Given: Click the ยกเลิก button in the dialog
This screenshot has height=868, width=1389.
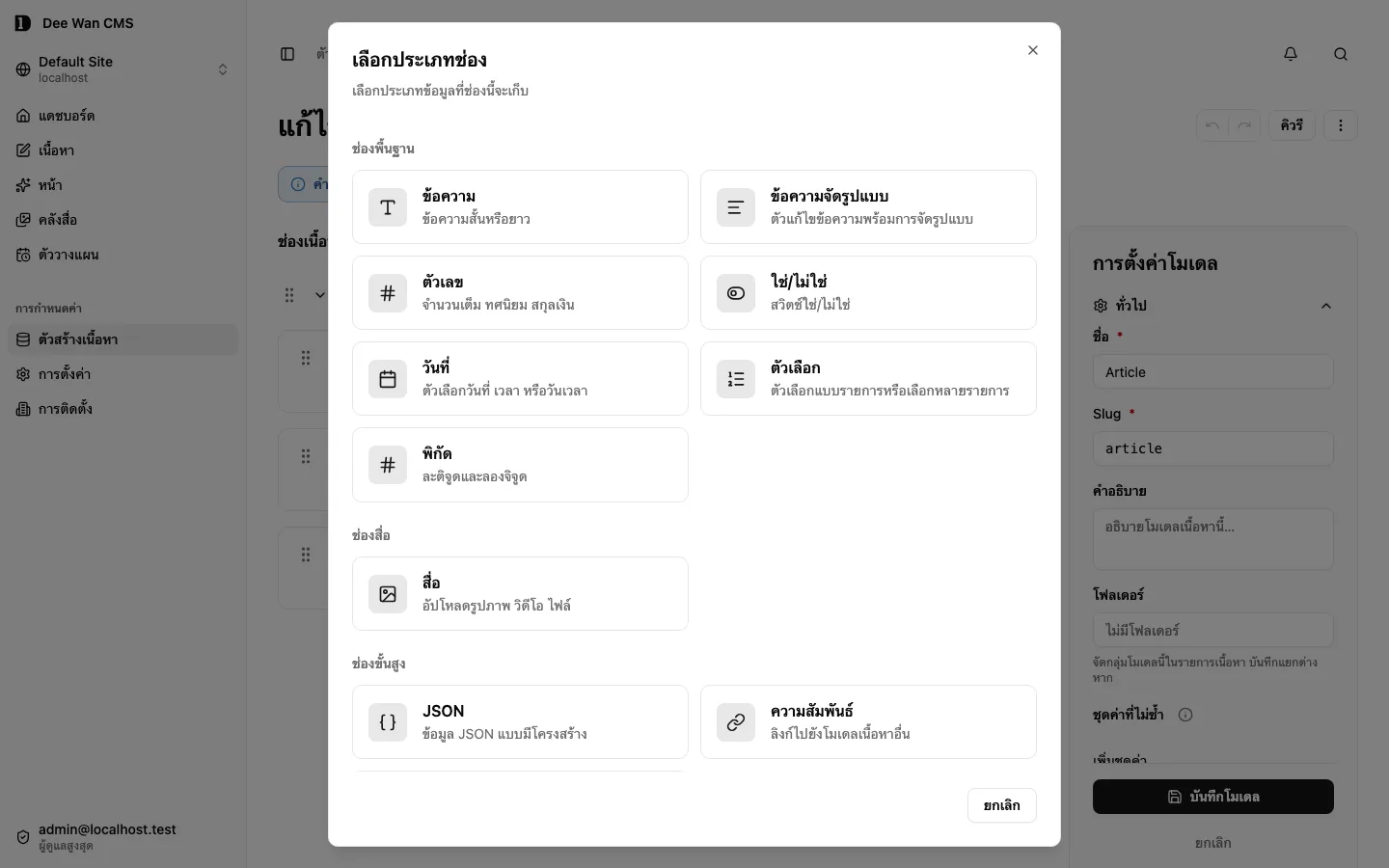Looking at the screenshot, I should tap(1002, 805).
